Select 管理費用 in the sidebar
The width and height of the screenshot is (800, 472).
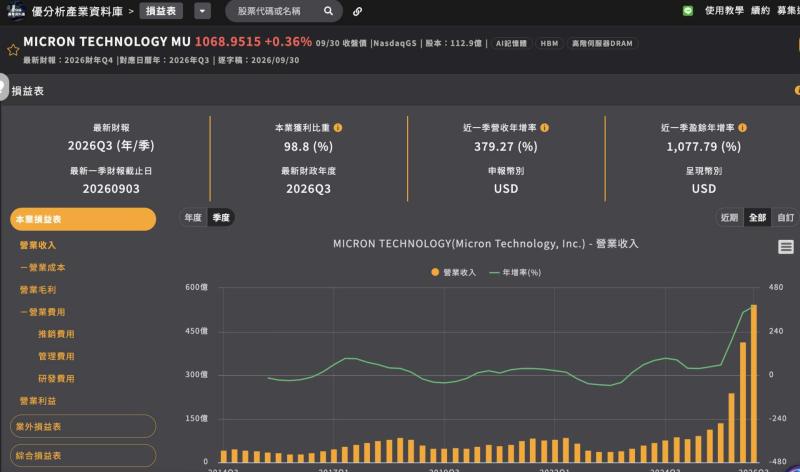coord(57,356)
